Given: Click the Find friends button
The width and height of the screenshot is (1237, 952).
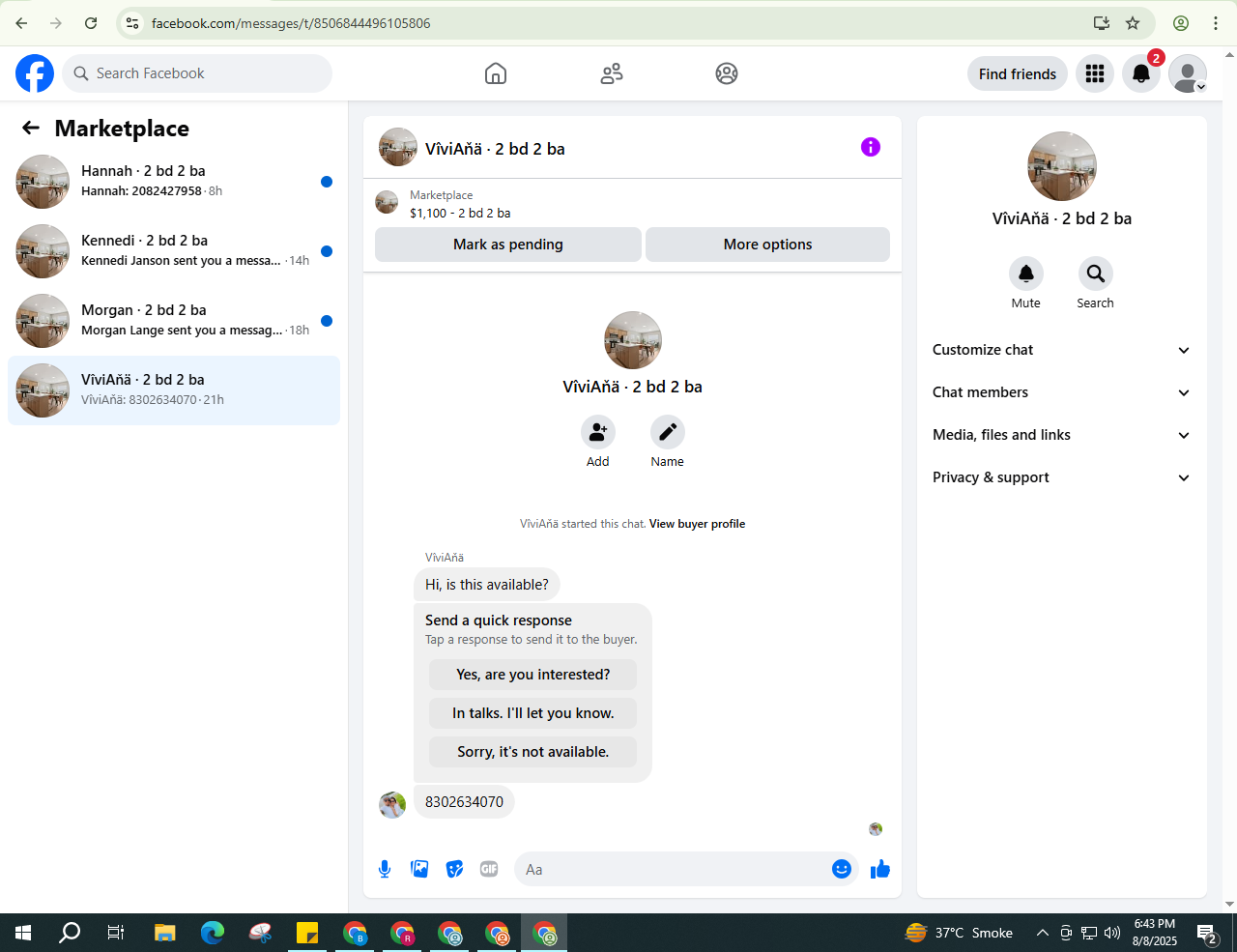Looking at the screenshot, I should tap(1018, 73).
